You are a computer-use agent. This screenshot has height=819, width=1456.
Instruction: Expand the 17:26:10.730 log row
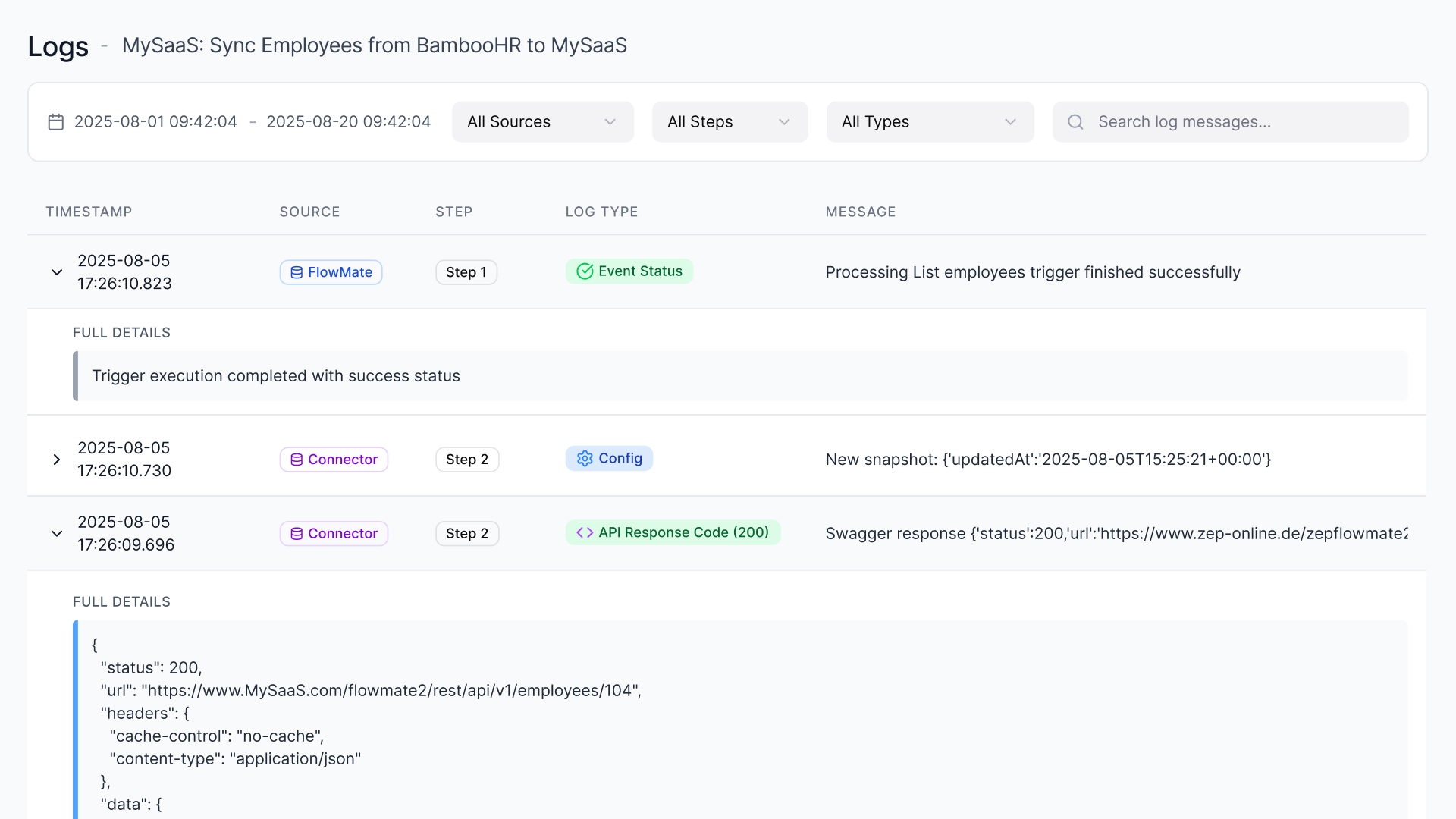(x=56, y=460)
